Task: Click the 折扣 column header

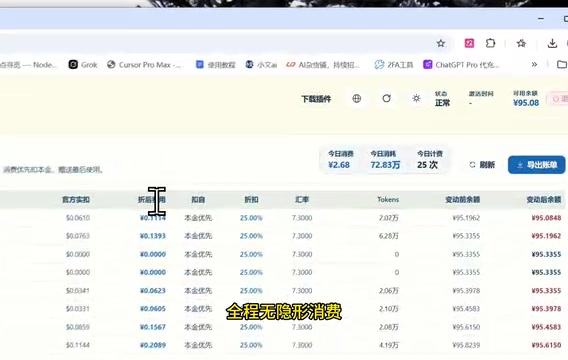Action: (x=251, y=200)
